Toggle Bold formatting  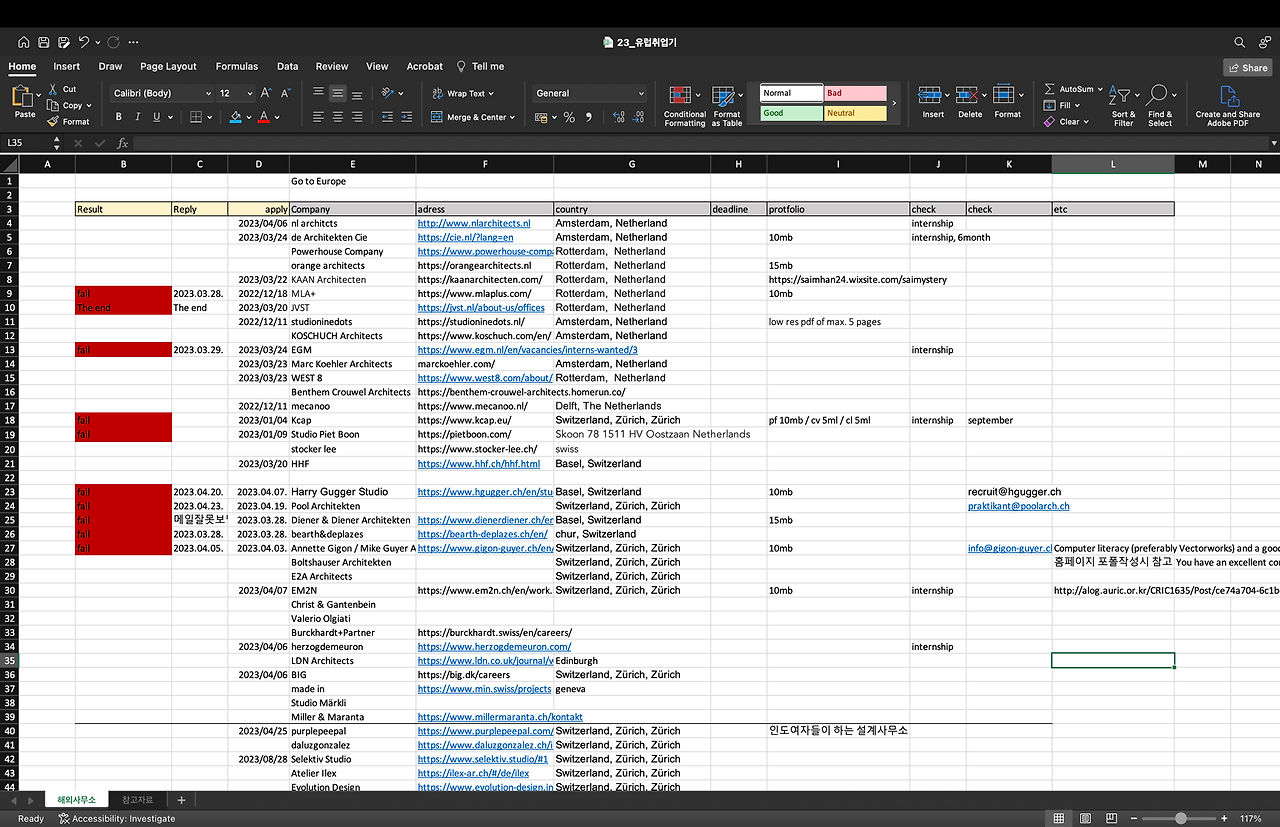pyautogui.click(x=119, y=117)
